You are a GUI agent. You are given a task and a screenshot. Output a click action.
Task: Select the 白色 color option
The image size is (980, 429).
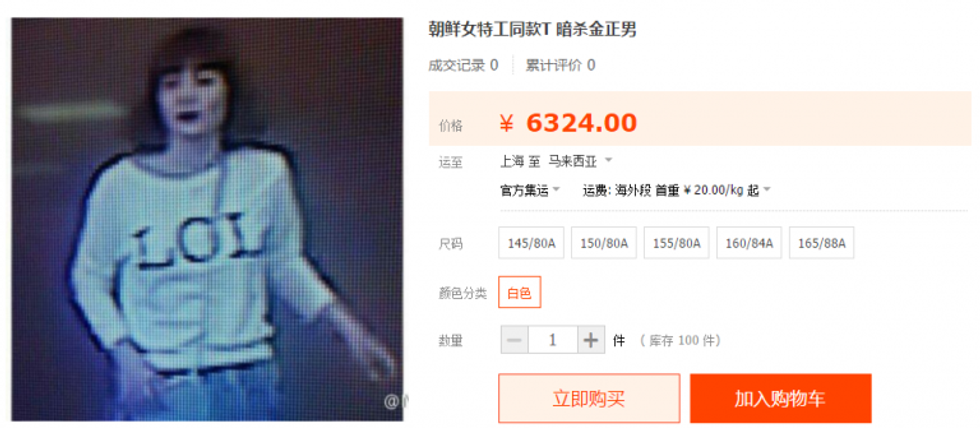click(x=519, y=293)
